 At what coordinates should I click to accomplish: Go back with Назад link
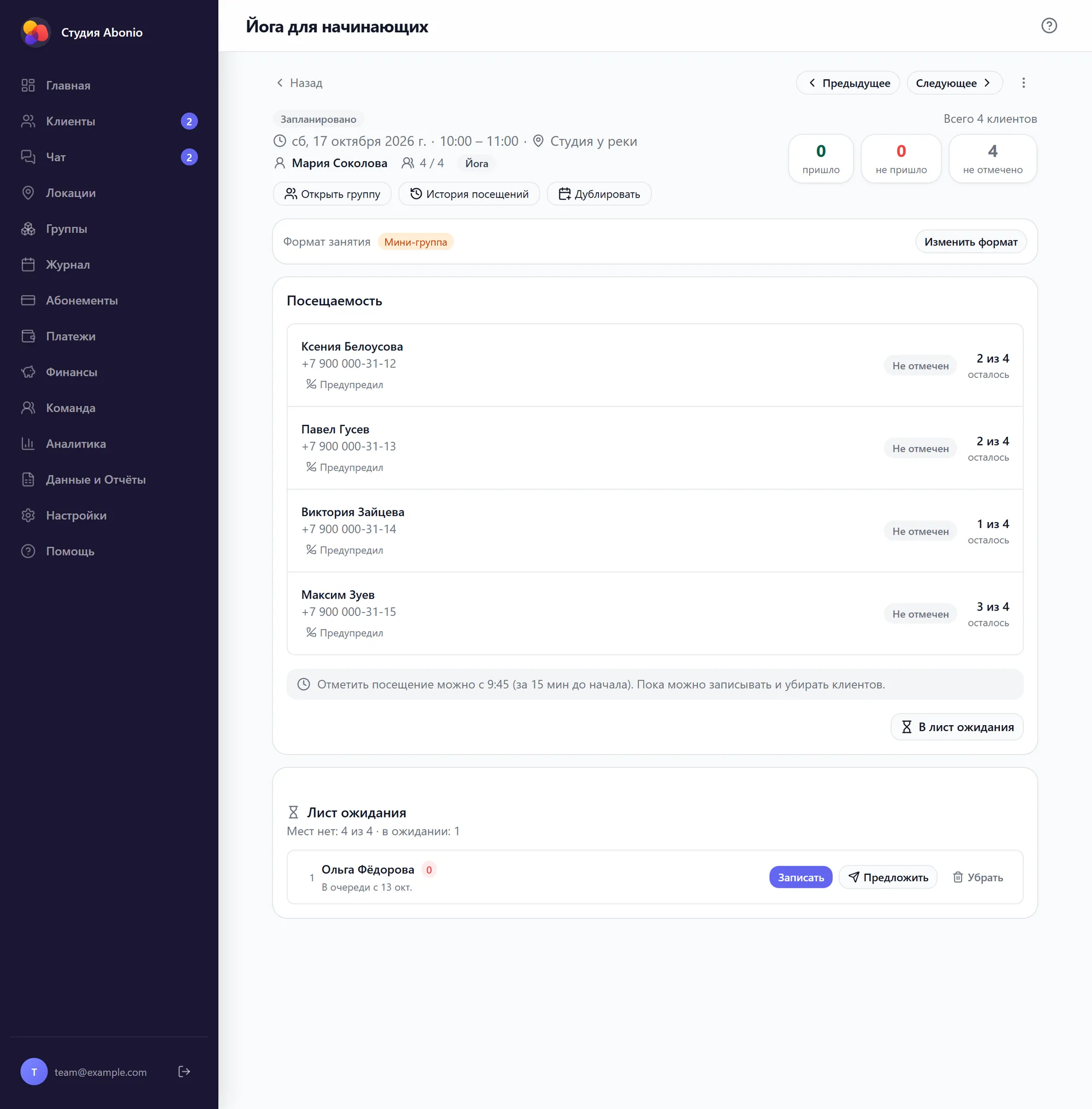tap(299, 83)
